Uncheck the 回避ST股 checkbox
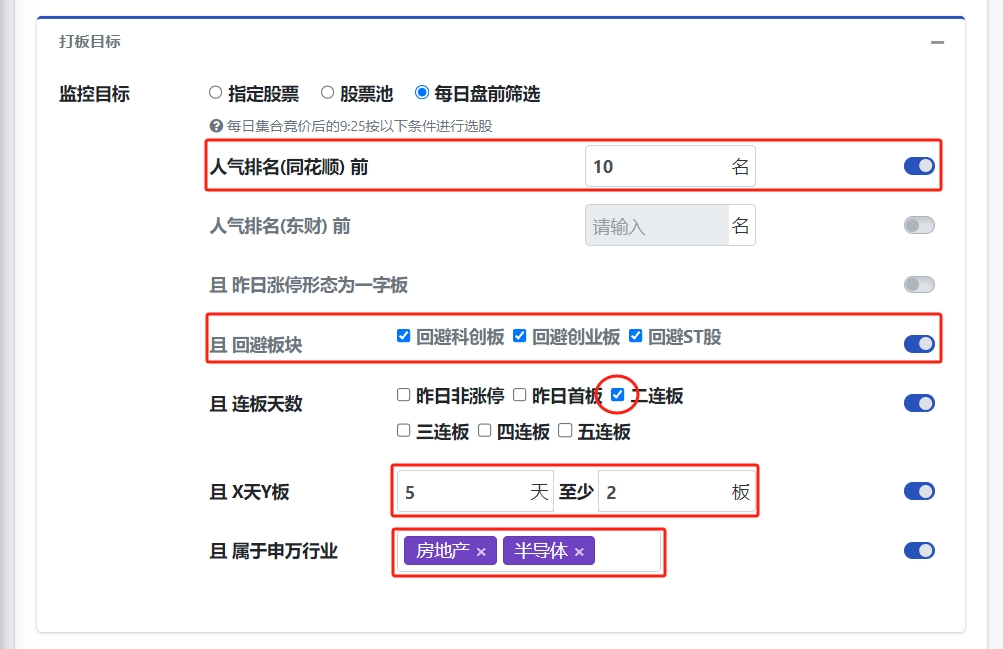 click(636, 336)
